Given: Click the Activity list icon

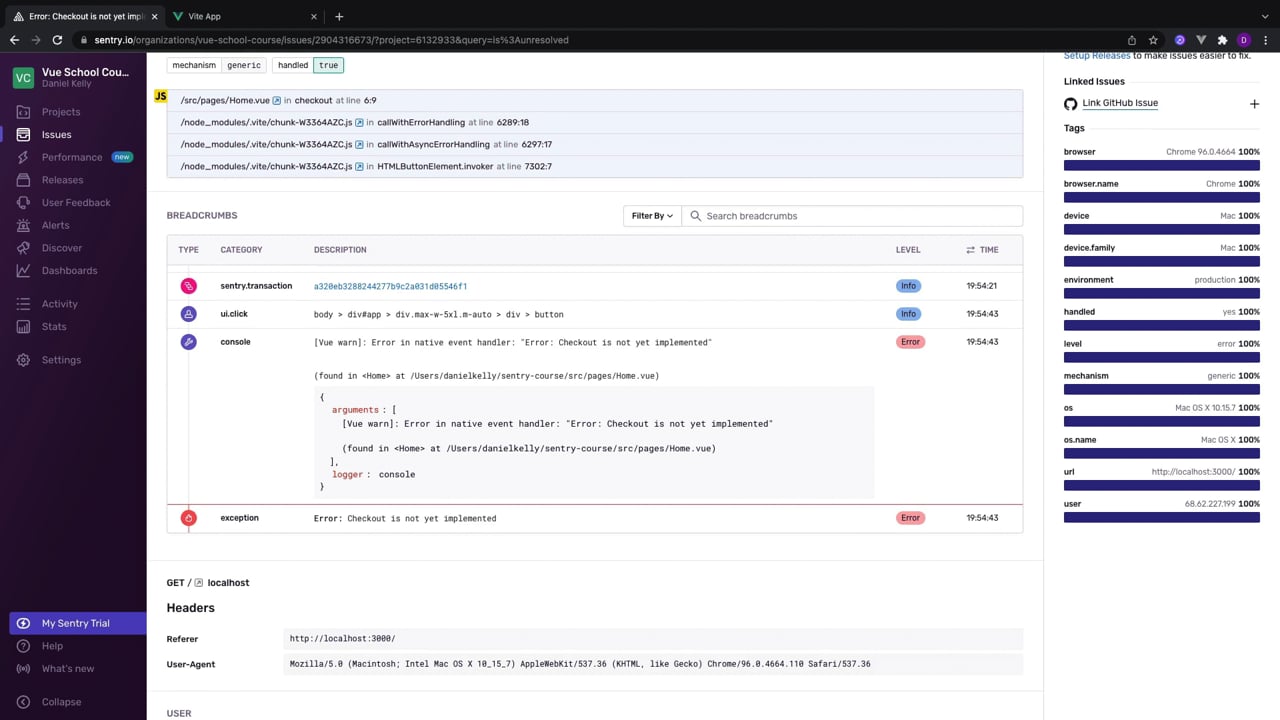Looking at the screenshot, I should tap(23, 304).
